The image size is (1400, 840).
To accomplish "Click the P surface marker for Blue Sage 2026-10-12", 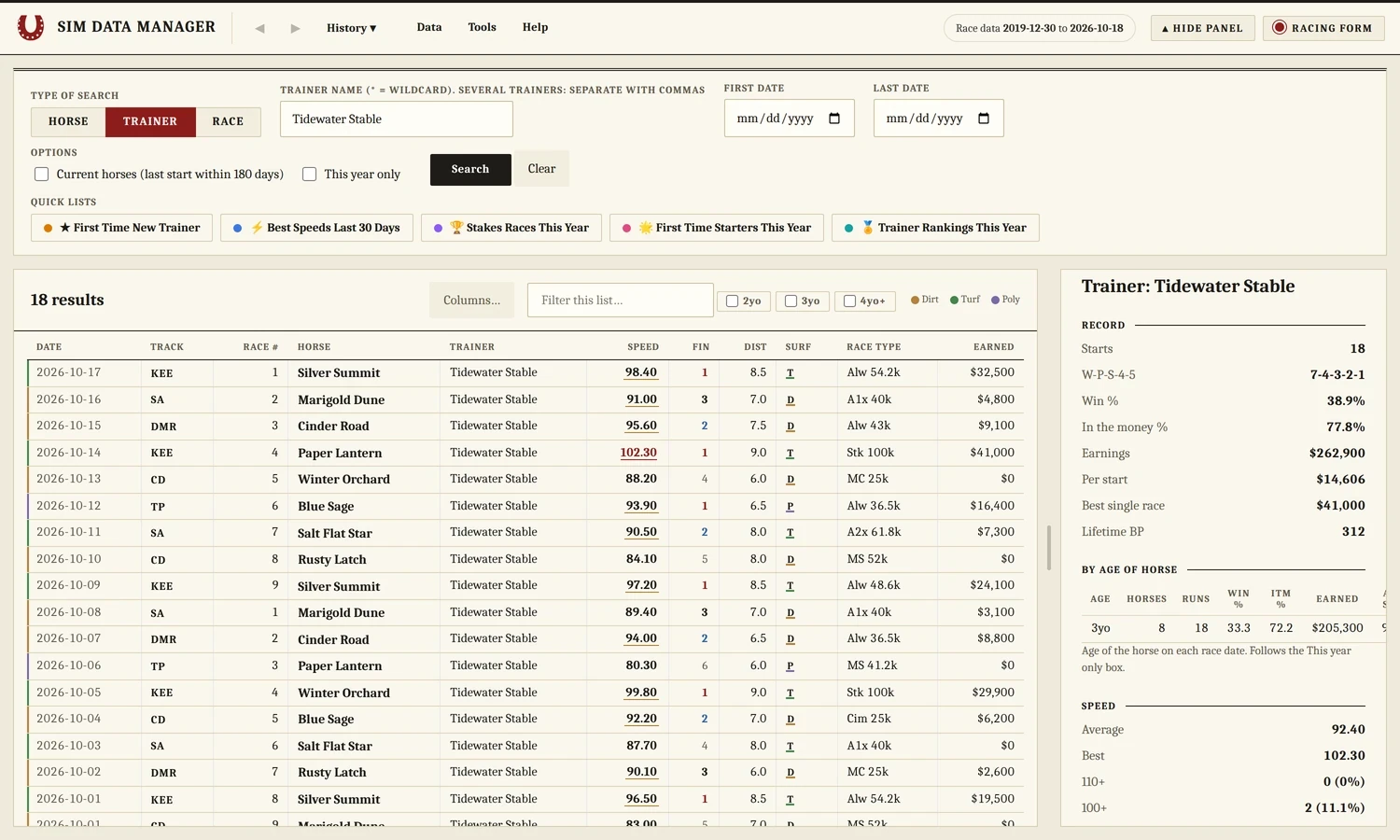I will pos(791,506).
